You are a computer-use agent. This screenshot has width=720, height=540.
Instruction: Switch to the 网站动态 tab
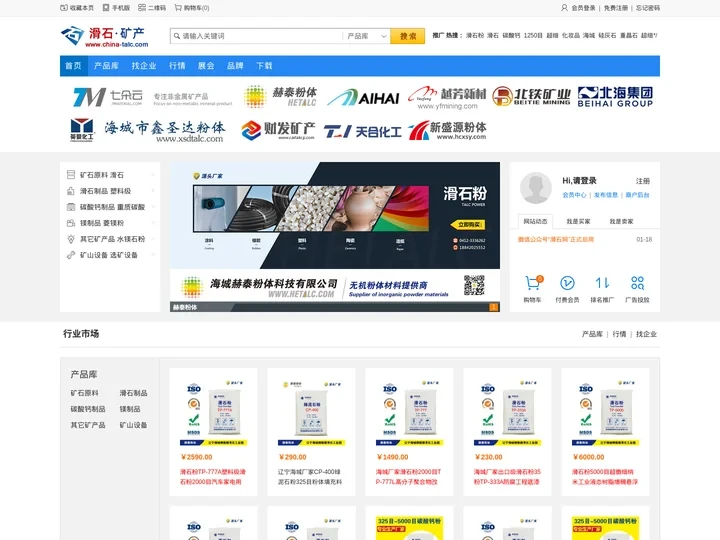click(x=535, y=221)
